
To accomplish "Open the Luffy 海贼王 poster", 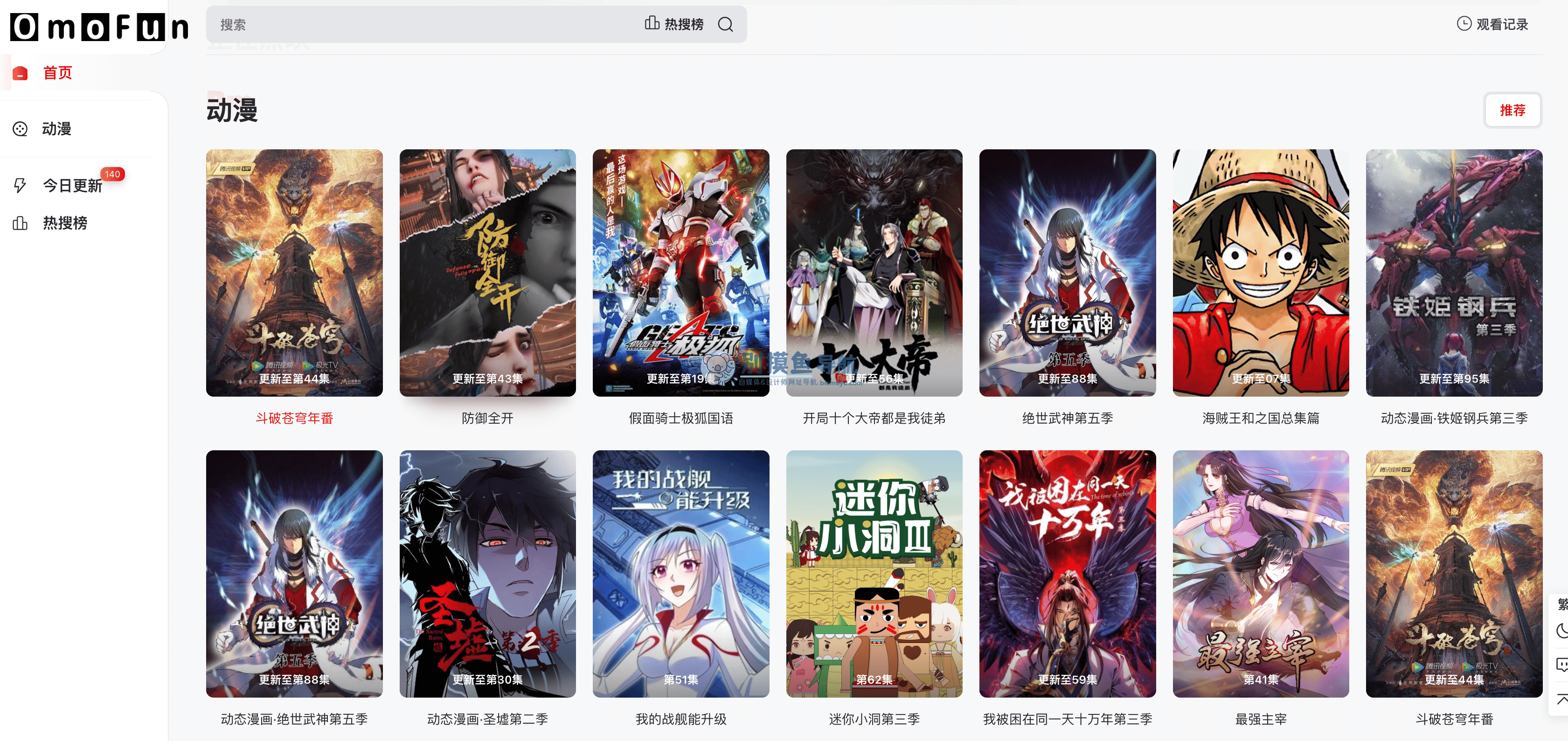I will pos(1261,273).
